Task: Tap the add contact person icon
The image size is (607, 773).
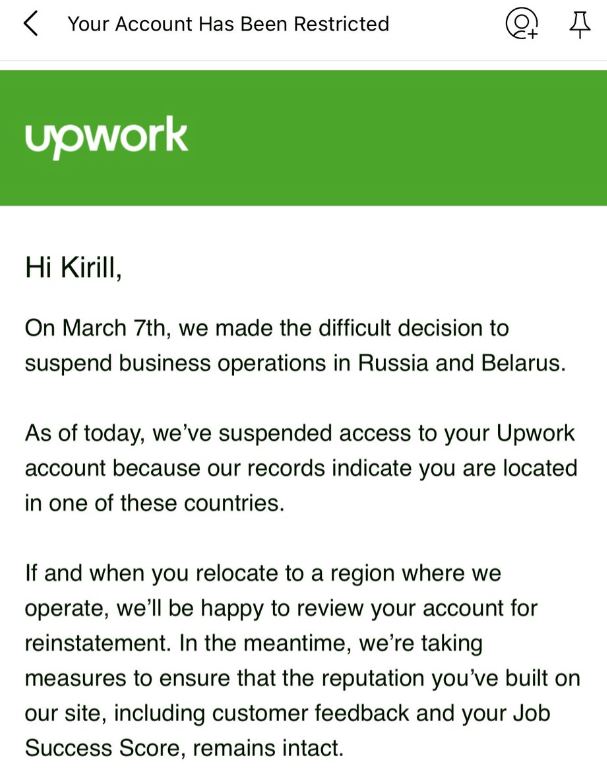Action: (521, 24)
